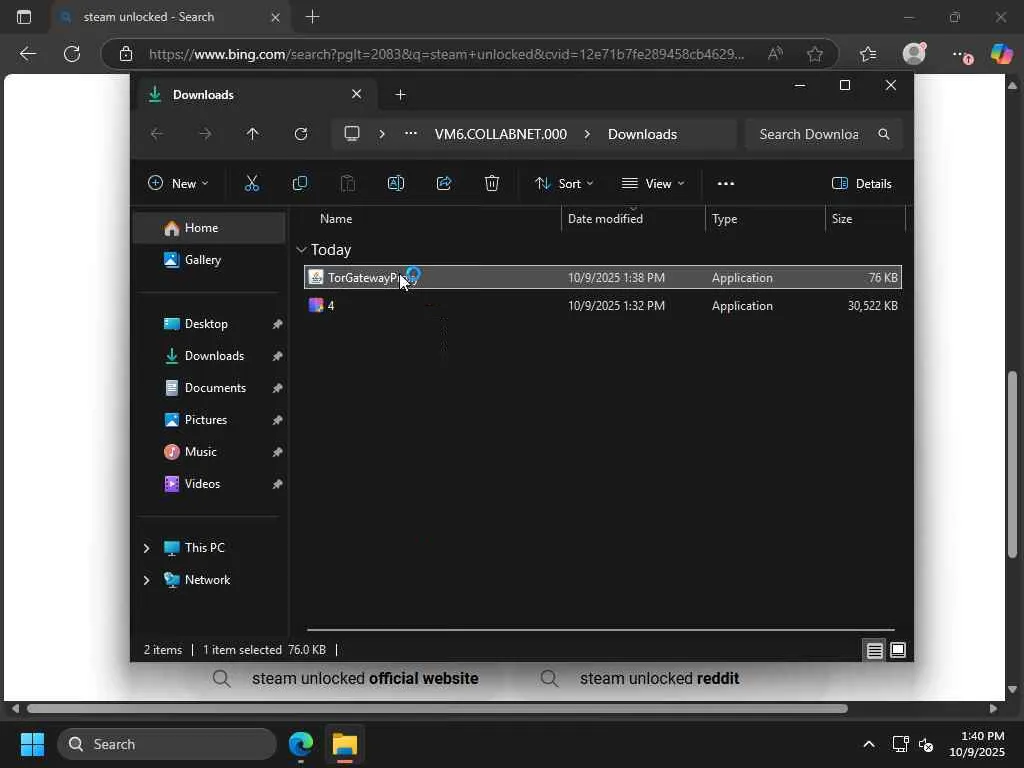The image size is (1024, 768).
Task: Open Videos in navigation pane
Action: pos(209,484)
